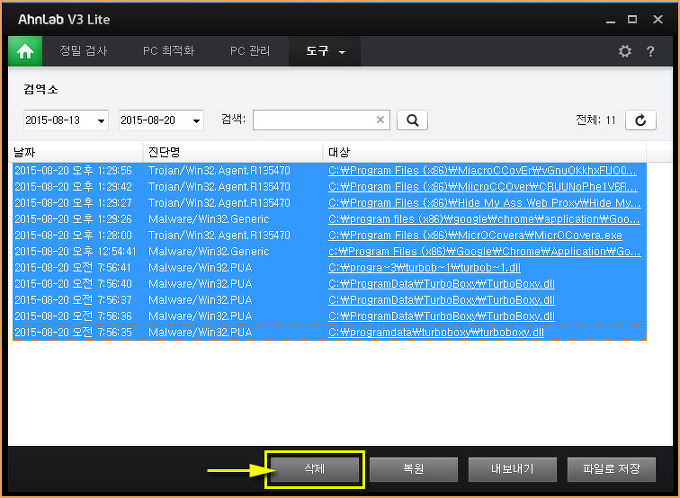This screenshot has height=498, width=680.
Task: Click Malware/Win32.Generic in the 1:29:26 row
Action: click(209, 219)
